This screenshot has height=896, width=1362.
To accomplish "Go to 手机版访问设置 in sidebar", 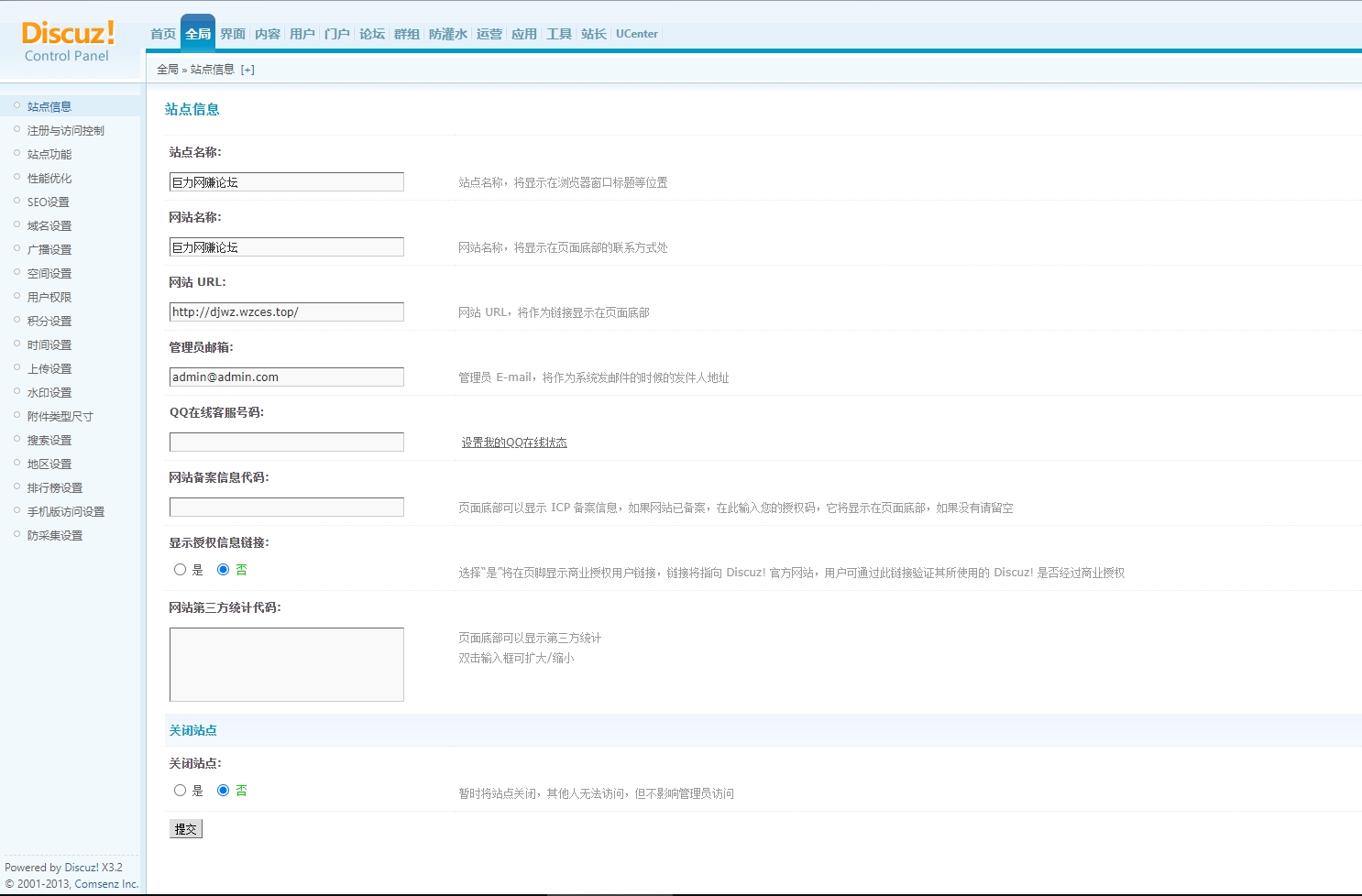I will [x=66, y=512].
